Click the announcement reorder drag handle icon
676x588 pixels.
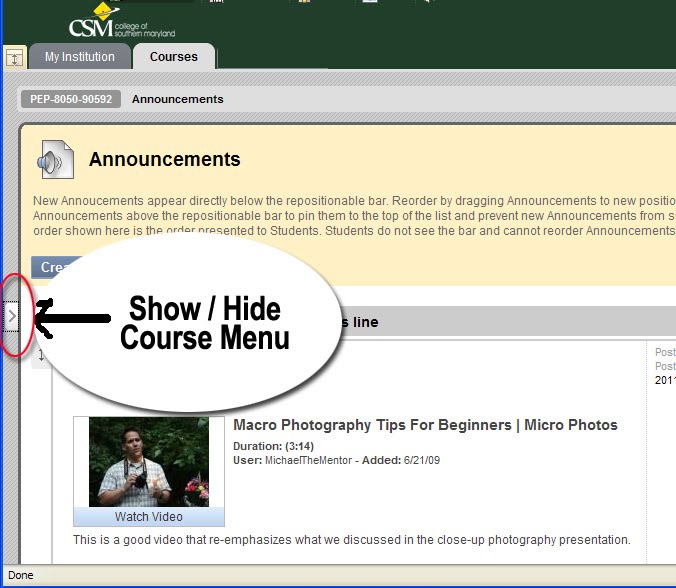point(41,356)
